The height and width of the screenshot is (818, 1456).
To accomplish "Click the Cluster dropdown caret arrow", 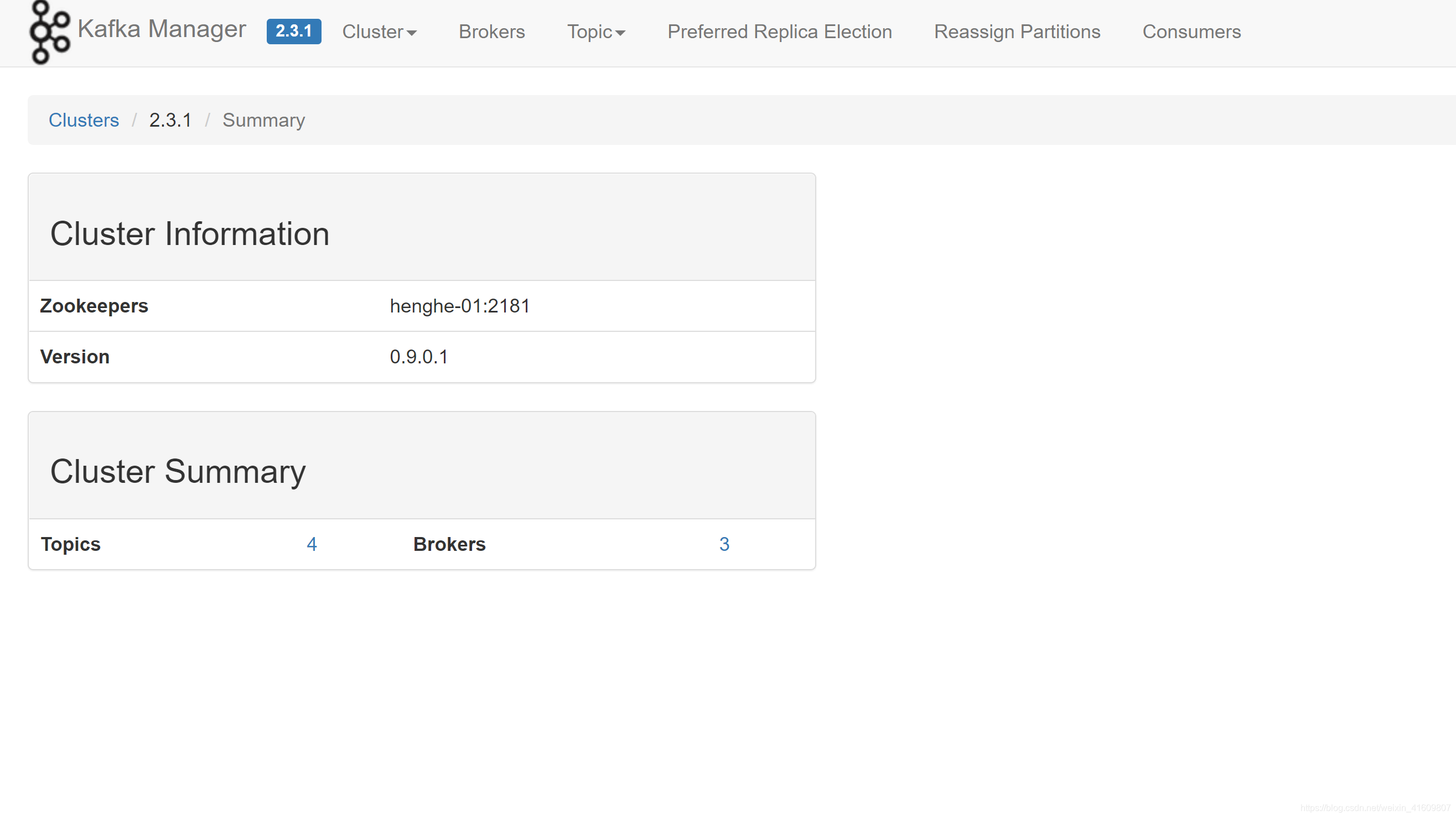I will coord(412,33).
